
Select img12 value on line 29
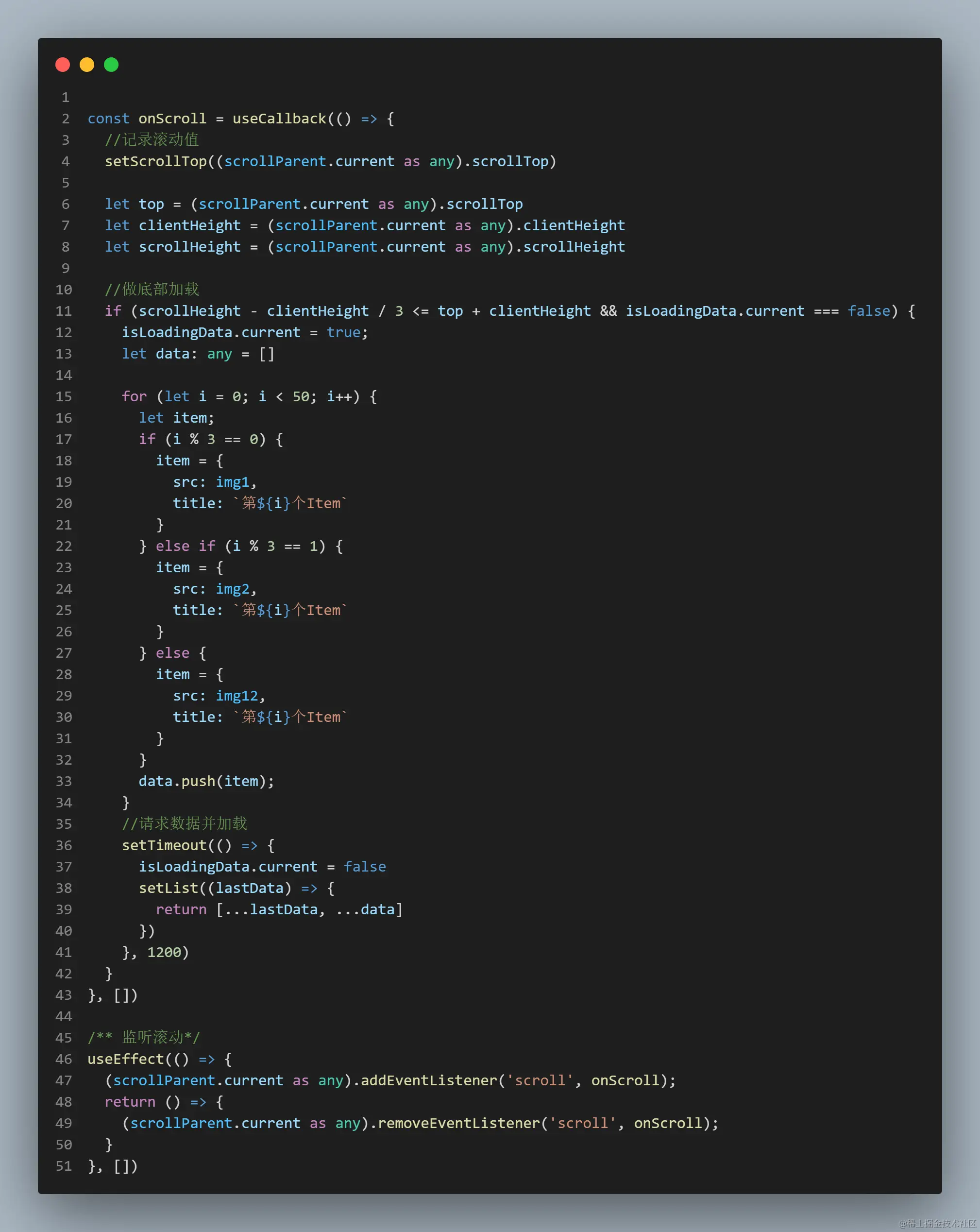[237, 695]
